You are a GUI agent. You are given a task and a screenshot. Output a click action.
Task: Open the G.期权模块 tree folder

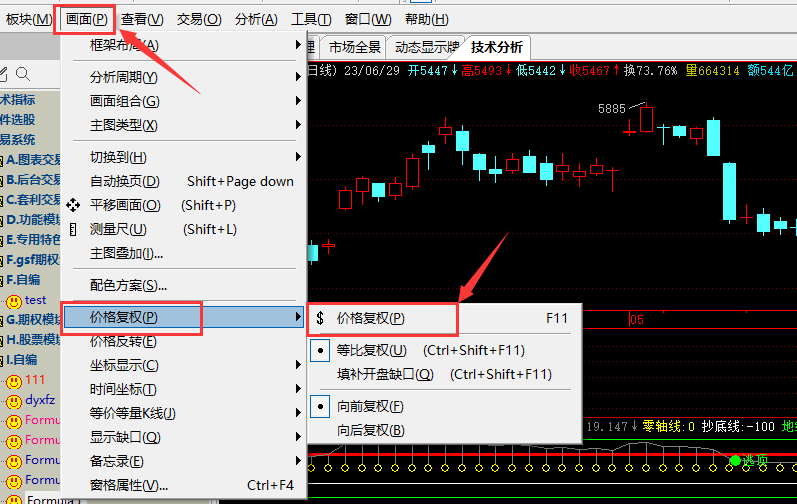pos(33,320)
